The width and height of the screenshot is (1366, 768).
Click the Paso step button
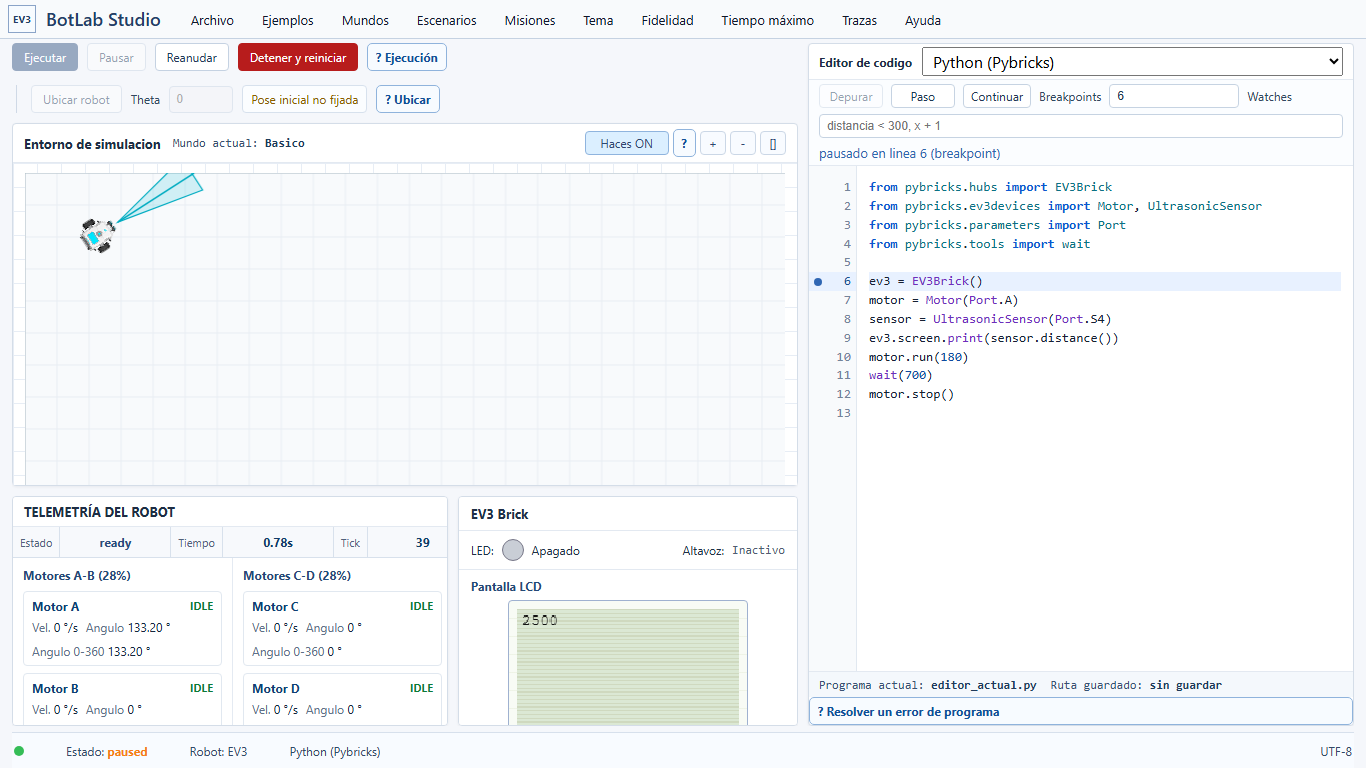pos(923,97)
